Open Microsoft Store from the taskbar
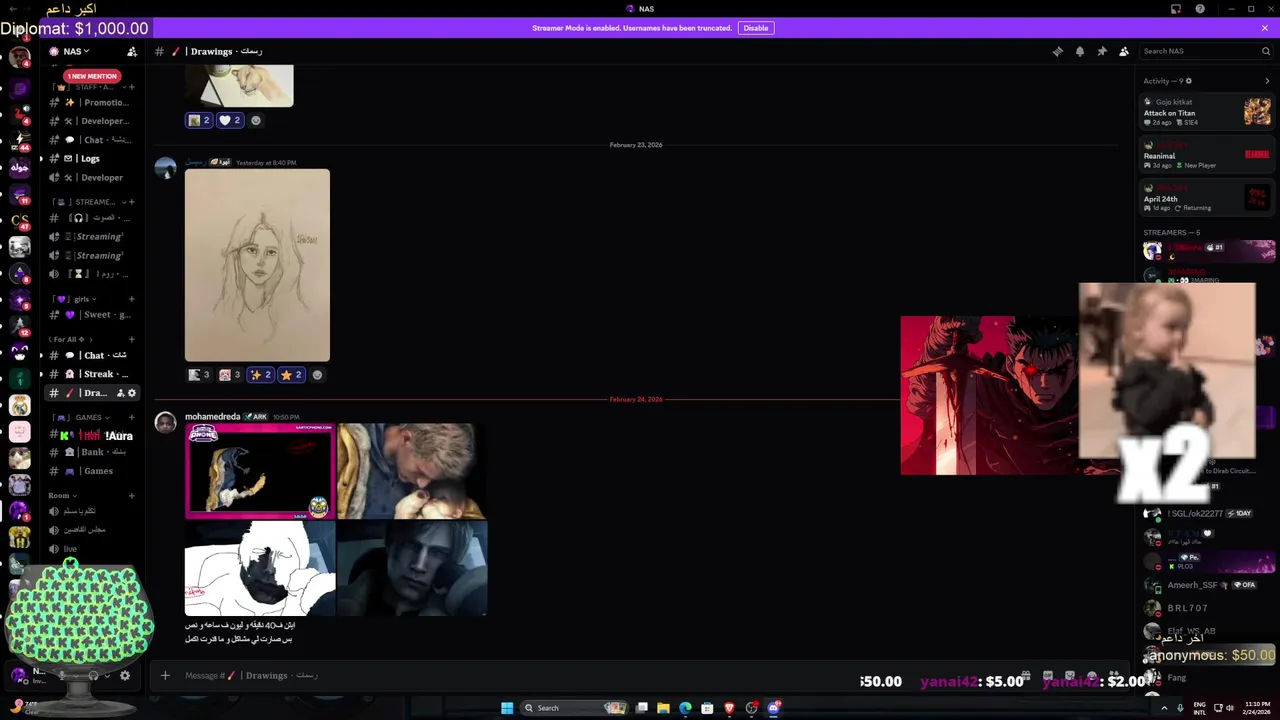 707,708
